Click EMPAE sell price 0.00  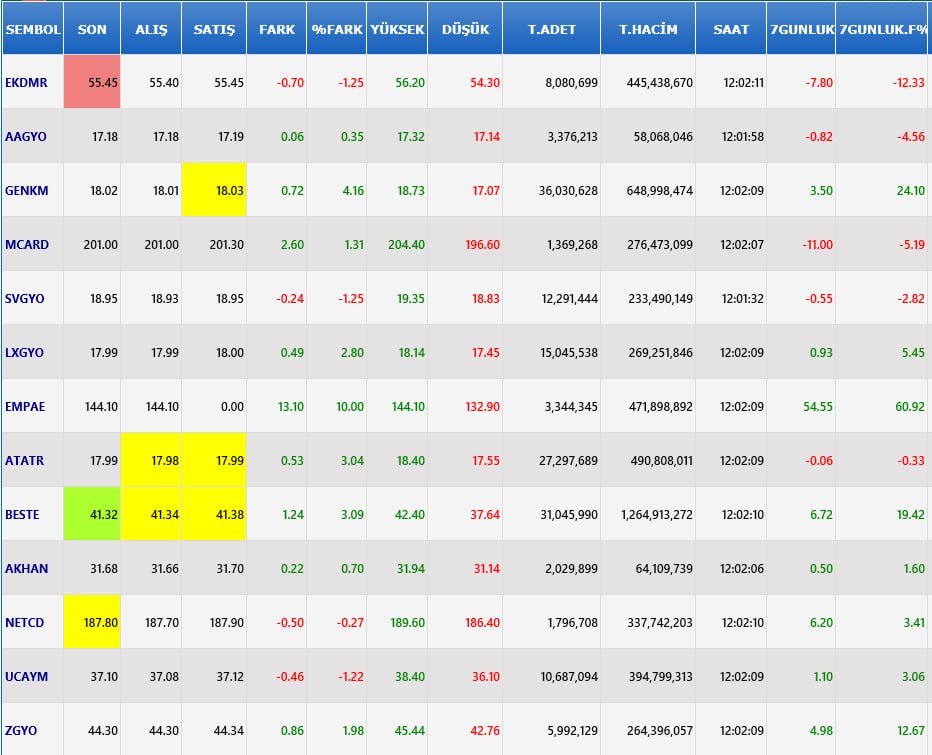(x=232, y=407)
